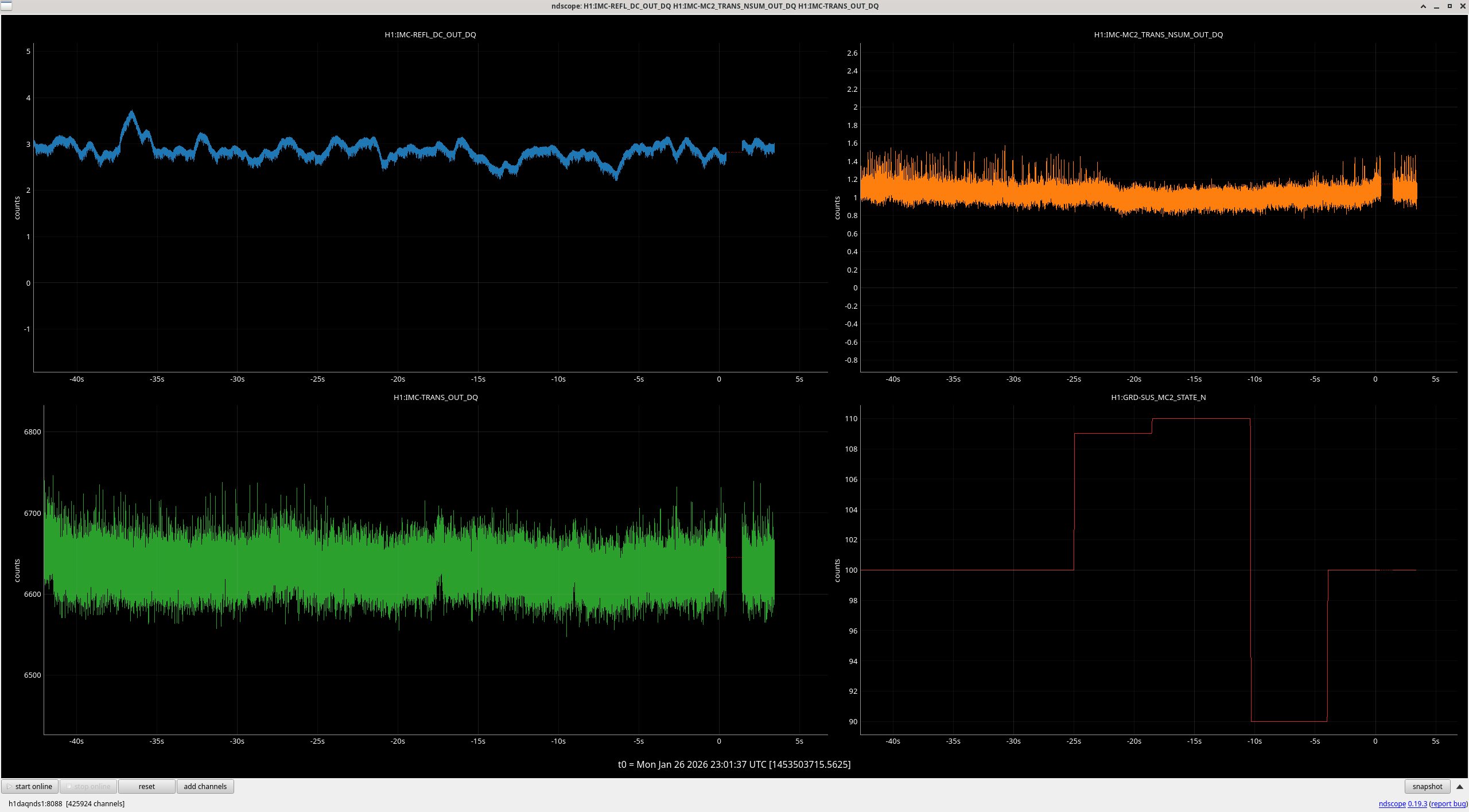Click the H1:IMC-TRANS_OUT_DQ plot title

(436, 397)
